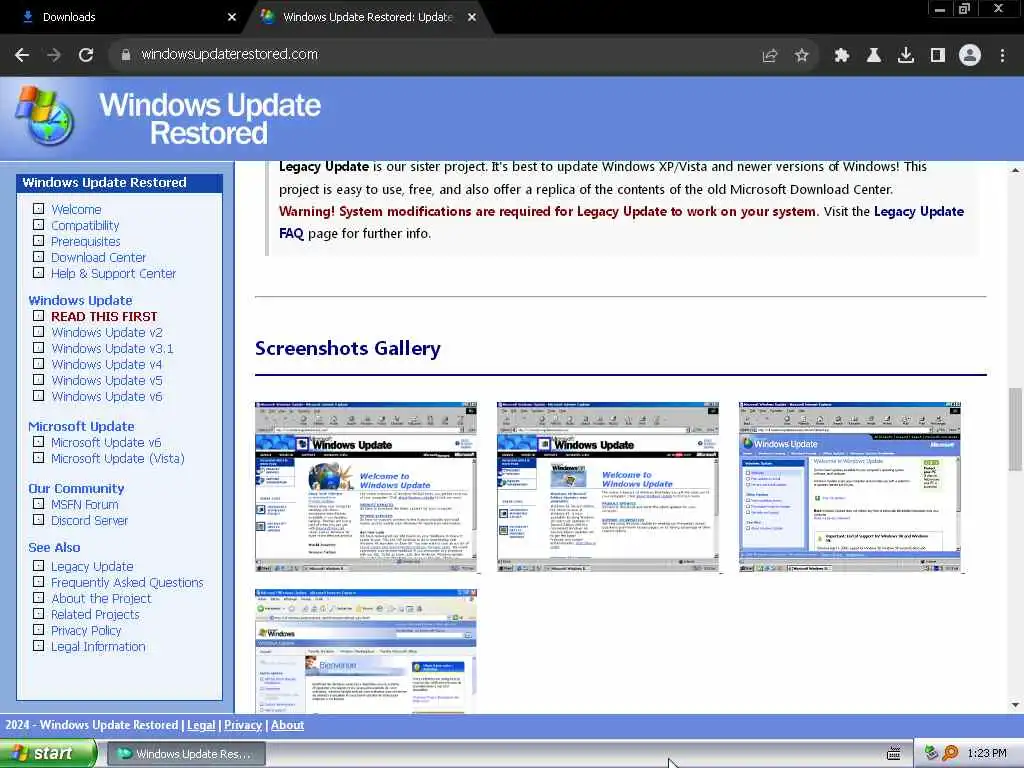
Task: Open Microsoft Update (Vista) link
Action: tap(118, 458)
